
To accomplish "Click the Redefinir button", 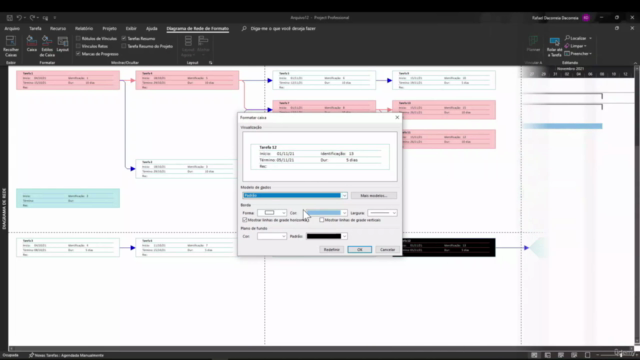I will pos(331,249).
